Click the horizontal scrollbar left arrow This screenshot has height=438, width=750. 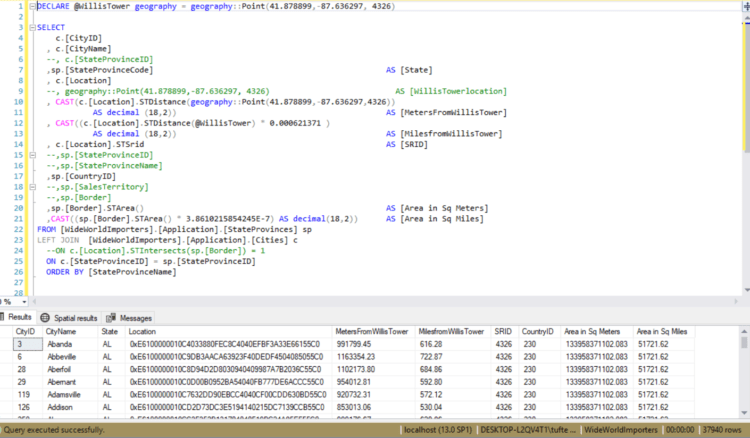point(34,301)
